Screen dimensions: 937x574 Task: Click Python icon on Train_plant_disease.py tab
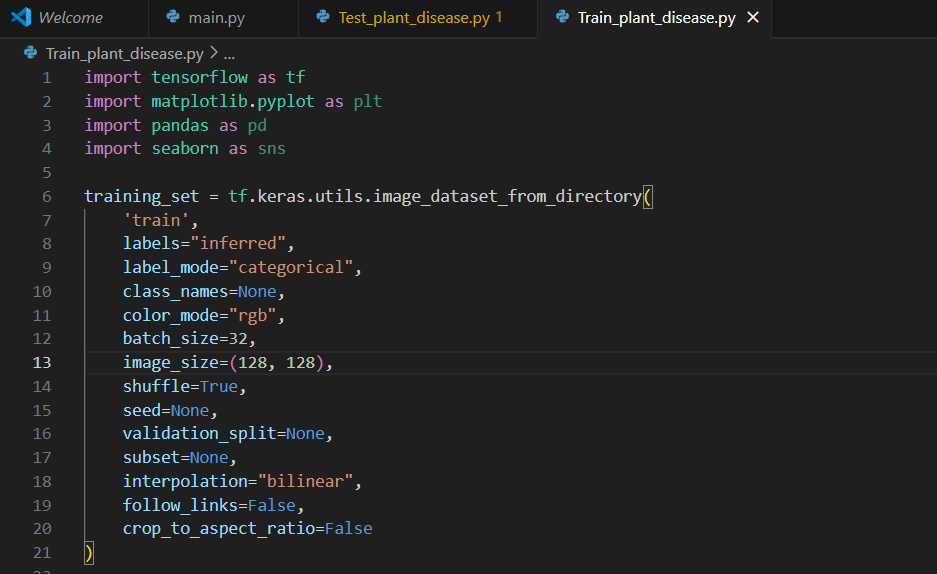tap(561, 18)
